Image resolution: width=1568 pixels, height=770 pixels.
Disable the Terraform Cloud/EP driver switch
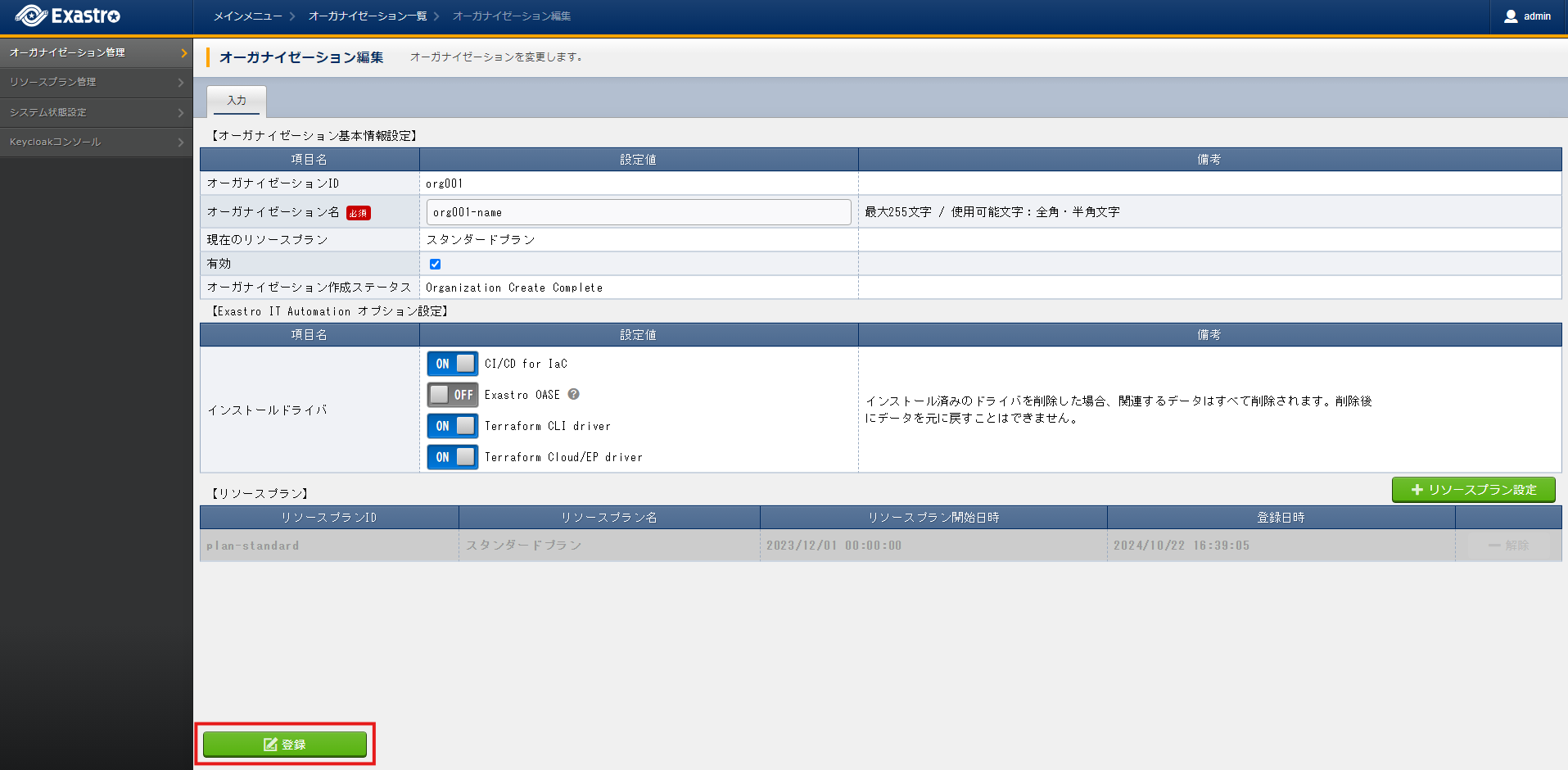point(452,457)
